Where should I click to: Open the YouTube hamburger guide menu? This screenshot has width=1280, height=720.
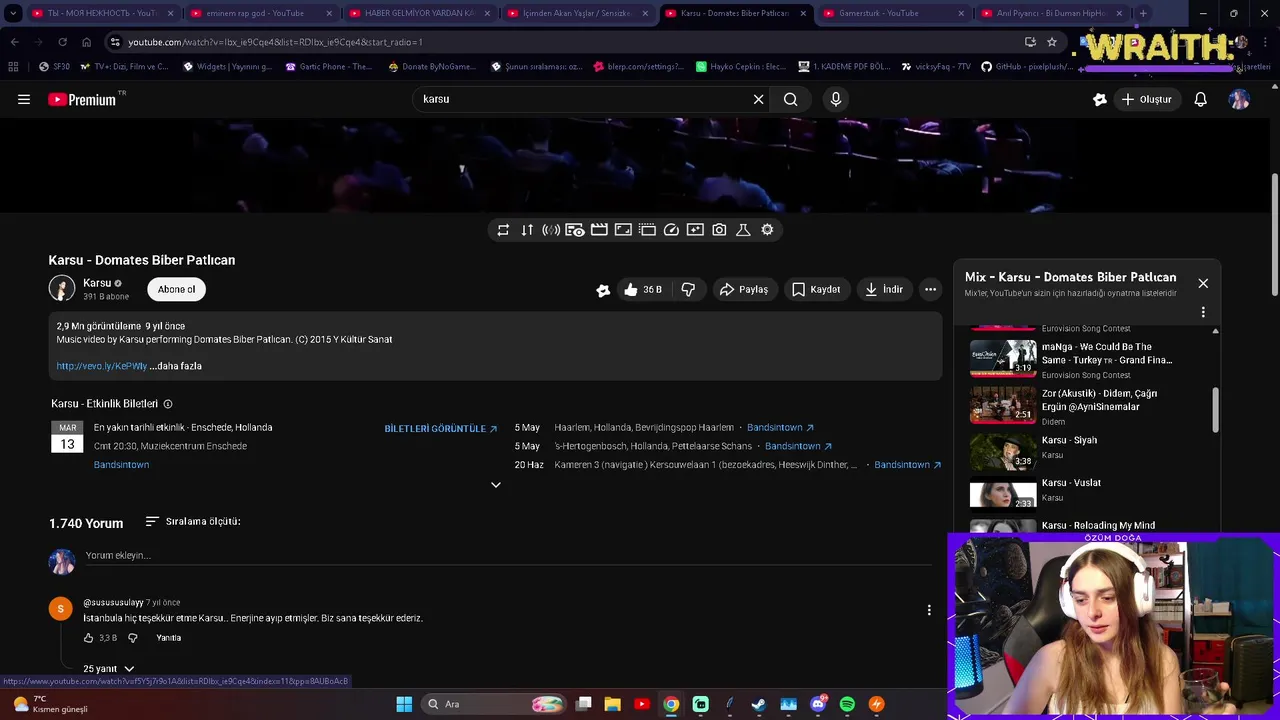click(24, 99)
